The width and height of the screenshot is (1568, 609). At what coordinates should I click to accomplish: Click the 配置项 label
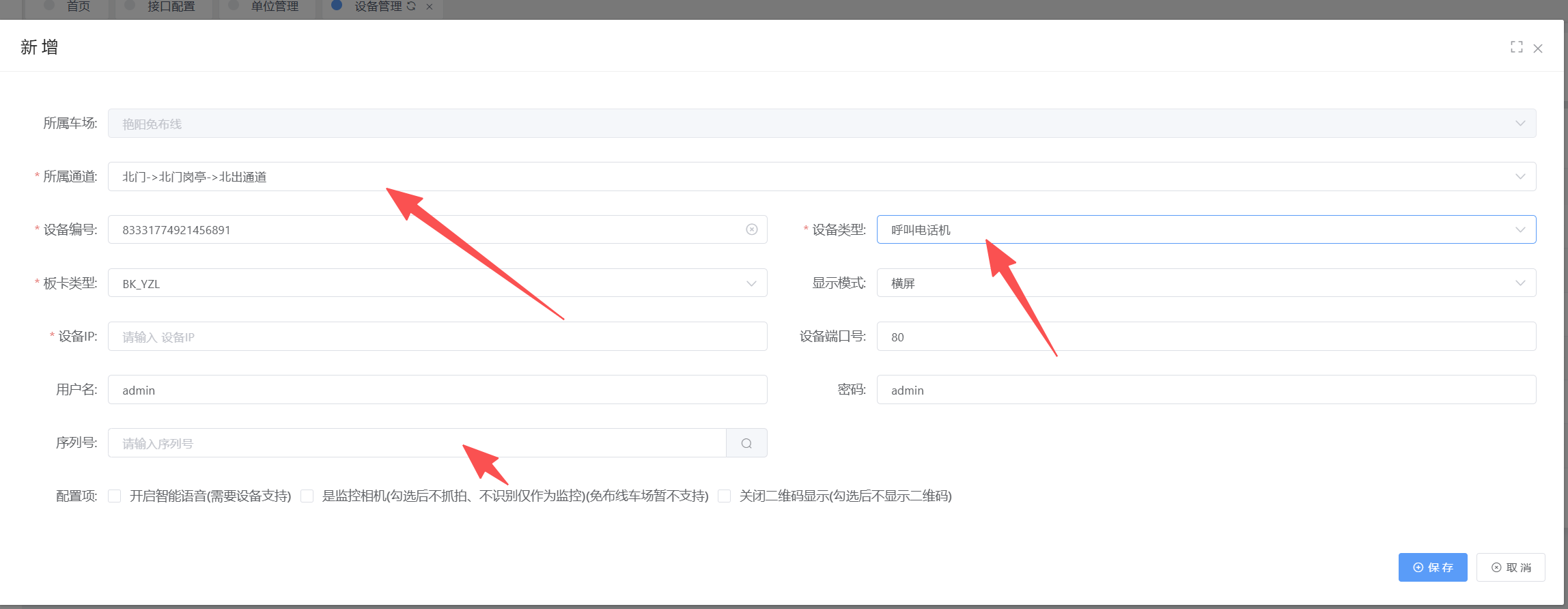[76, 496]
